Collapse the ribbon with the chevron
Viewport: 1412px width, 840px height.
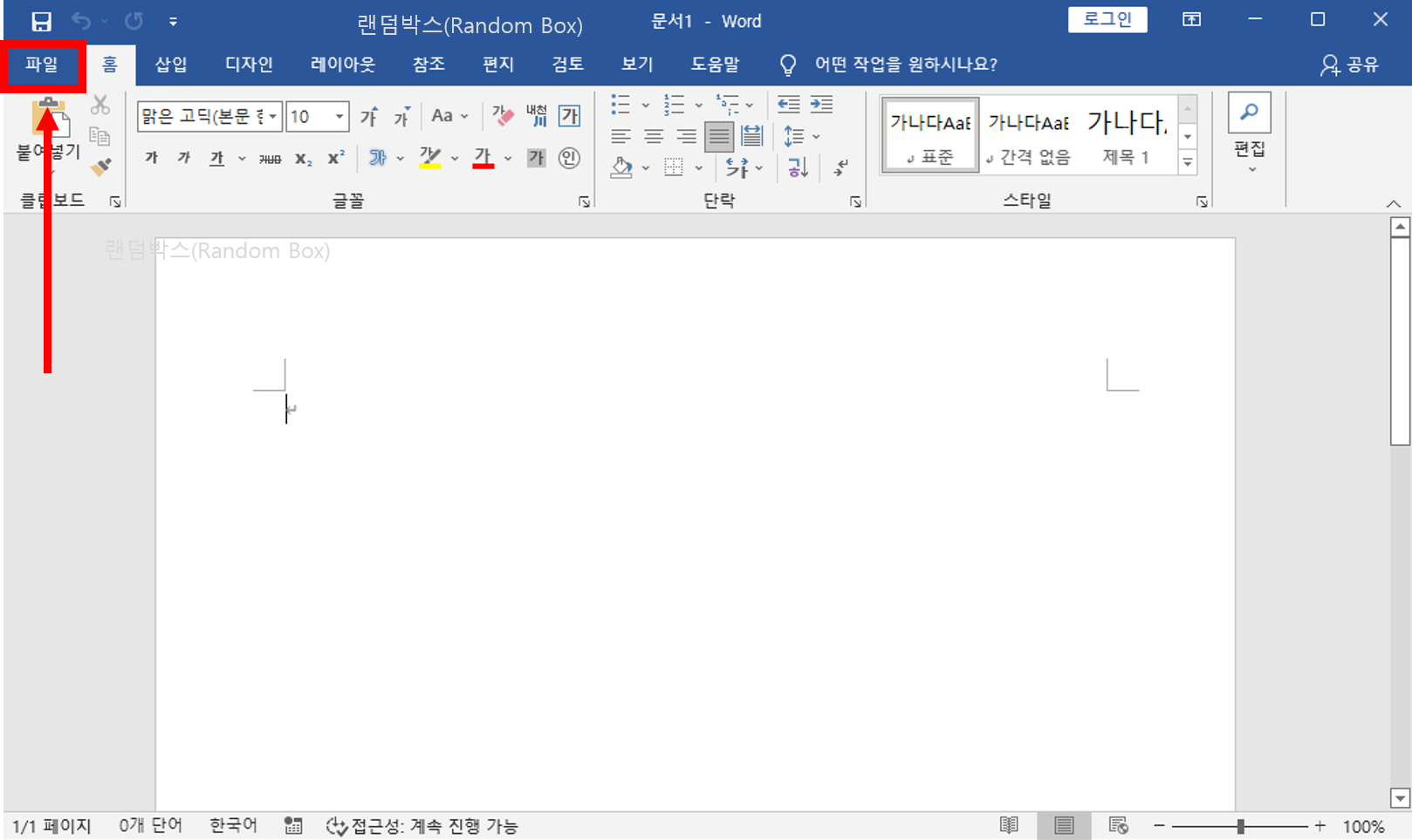(x=1394, y=203)
